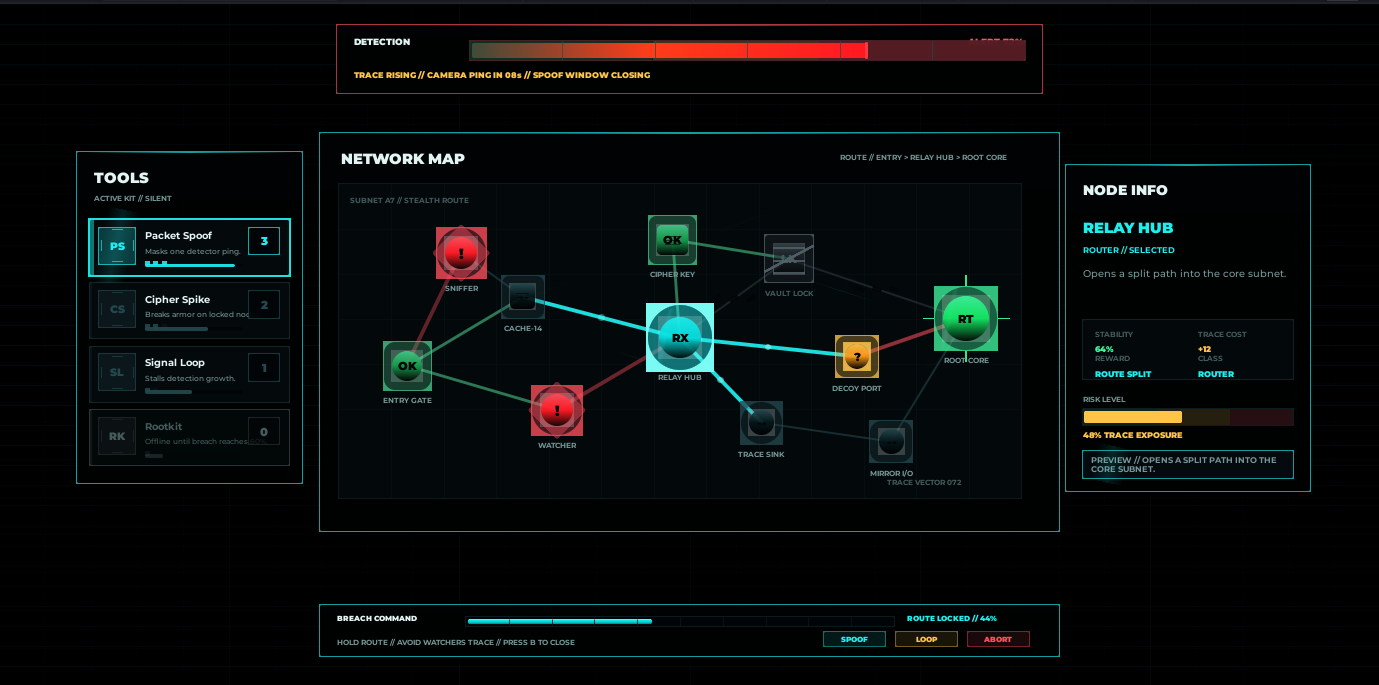Click the Rootkit tool title text
This screenshot has width=1379, height=685.
(164, 426)
